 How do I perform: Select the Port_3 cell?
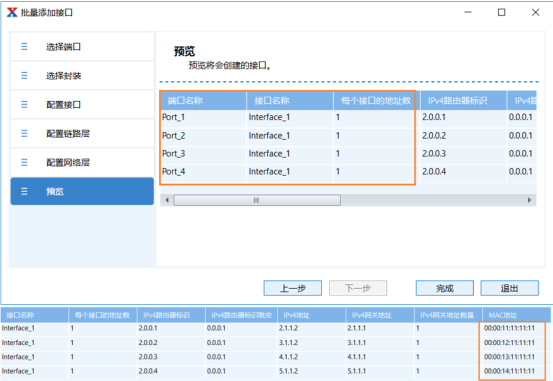click(203, 154)
